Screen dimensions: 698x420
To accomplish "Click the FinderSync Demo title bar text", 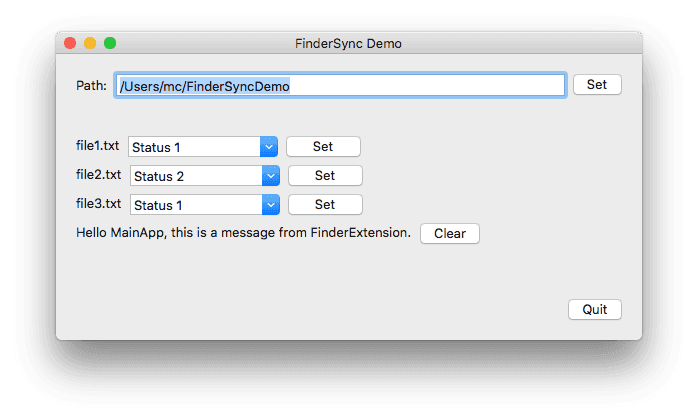I will [x=349, y=44].
